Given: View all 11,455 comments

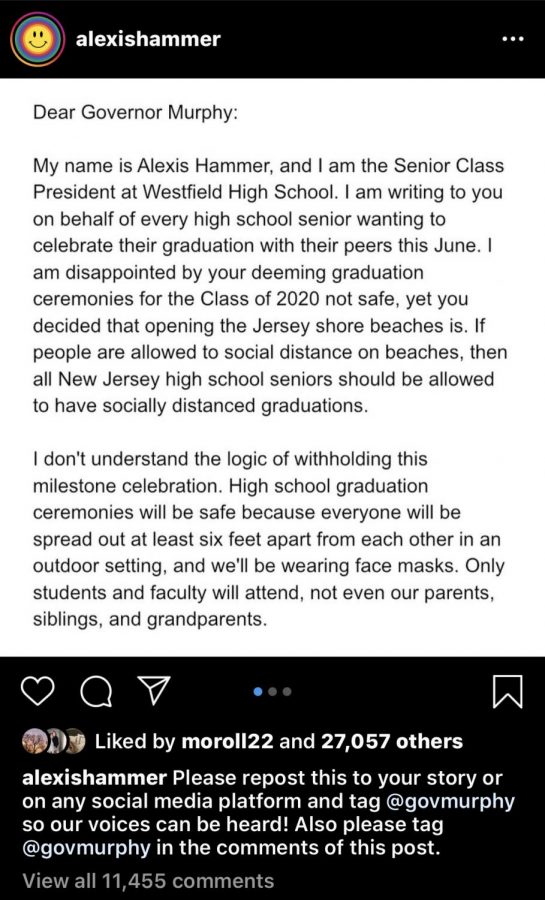Looking at the screenshot, I should pos(148,880).
